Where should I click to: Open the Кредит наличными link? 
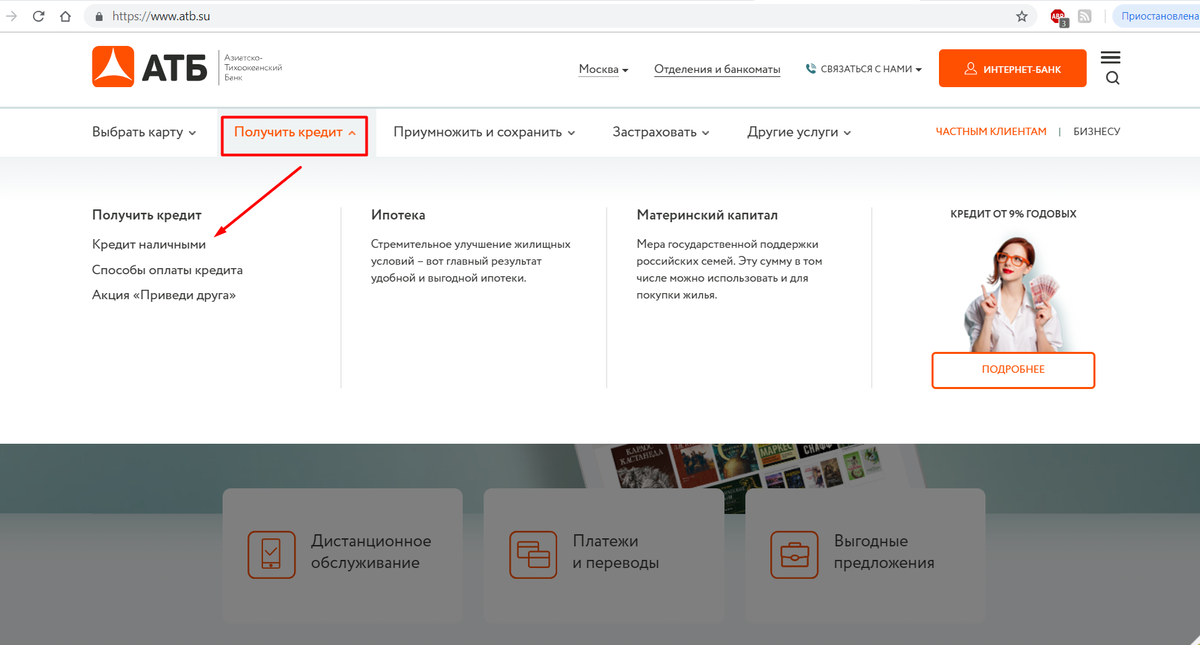coord(148,243)
